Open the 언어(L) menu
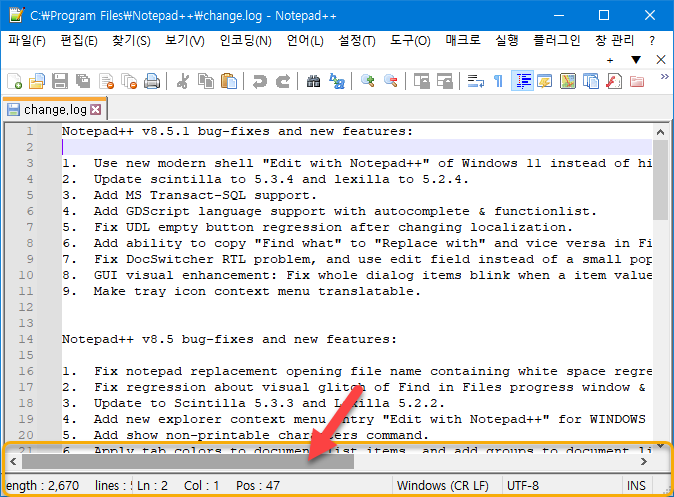This screenshot has width=674, height=497. [305, 41]
